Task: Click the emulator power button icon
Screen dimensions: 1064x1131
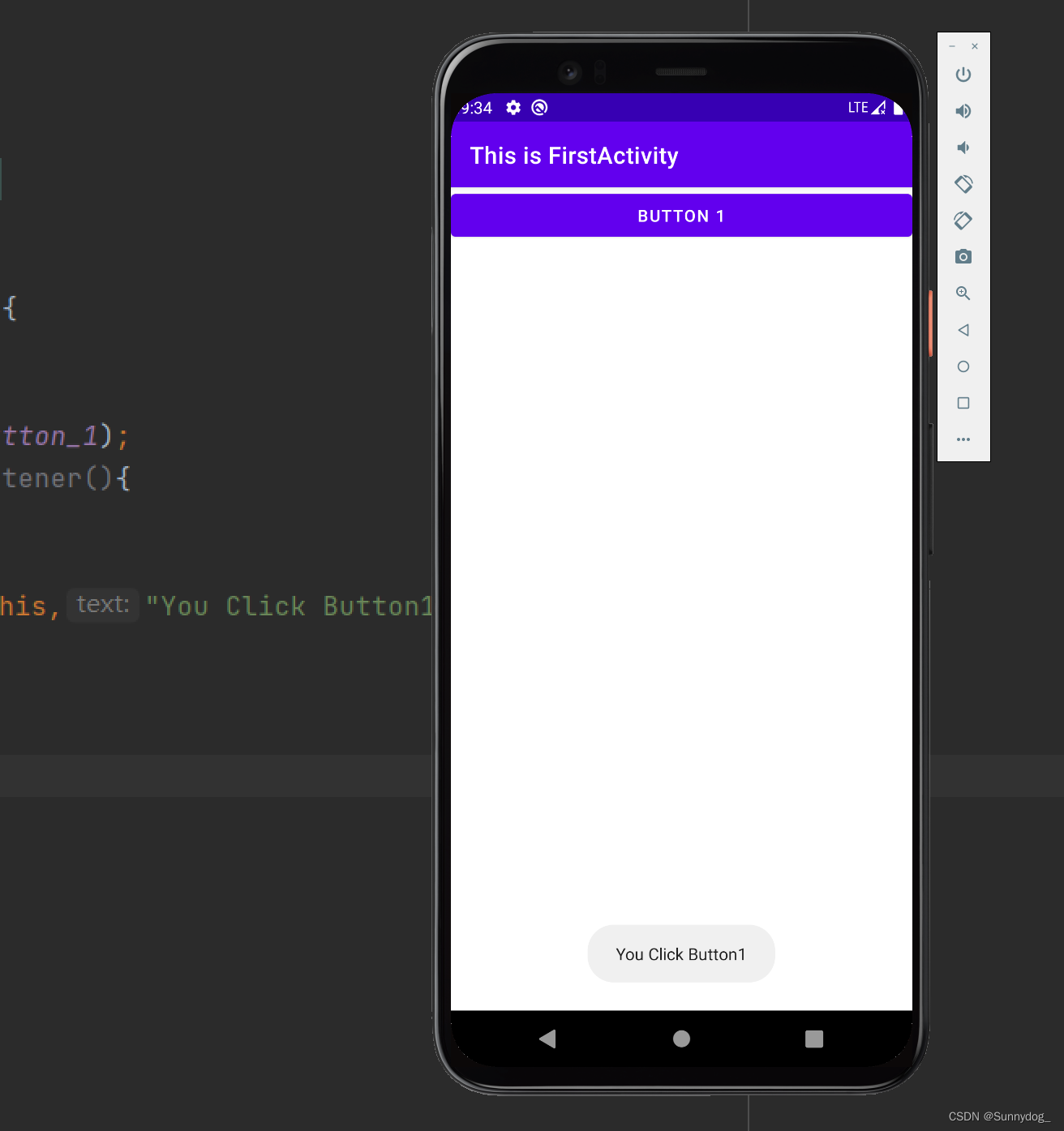Action: click(x=963, y=75)
